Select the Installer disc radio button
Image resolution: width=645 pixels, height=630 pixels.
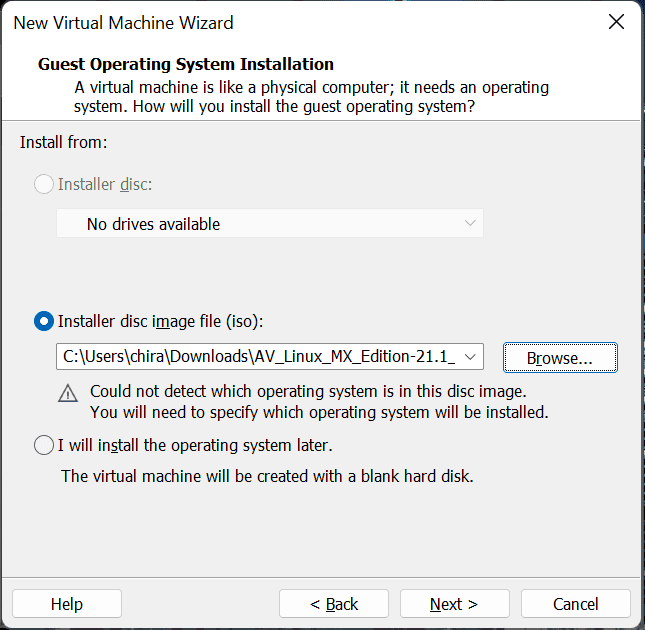[44, 184]
